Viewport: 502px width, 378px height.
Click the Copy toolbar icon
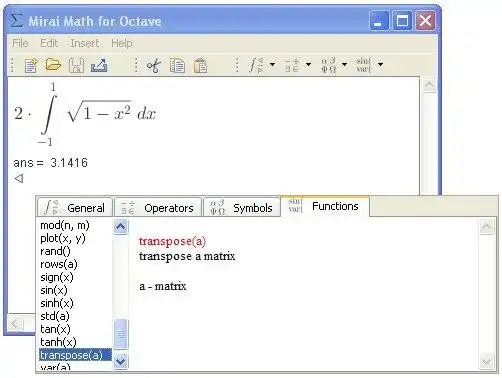tap(177, 65)
